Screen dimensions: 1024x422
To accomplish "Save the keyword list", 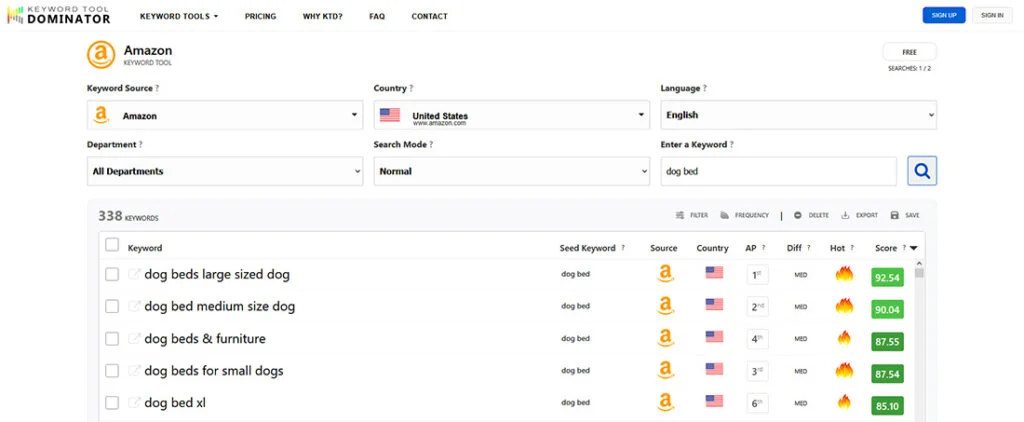I will point(905,215).
